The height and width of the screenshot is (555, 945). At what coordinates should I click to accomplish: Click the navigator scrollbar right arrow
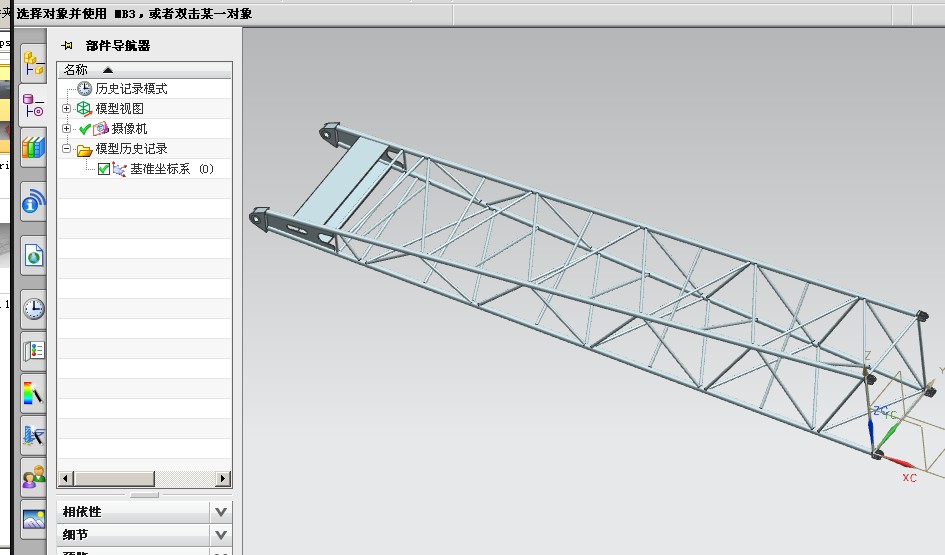(x=223, y=479)
